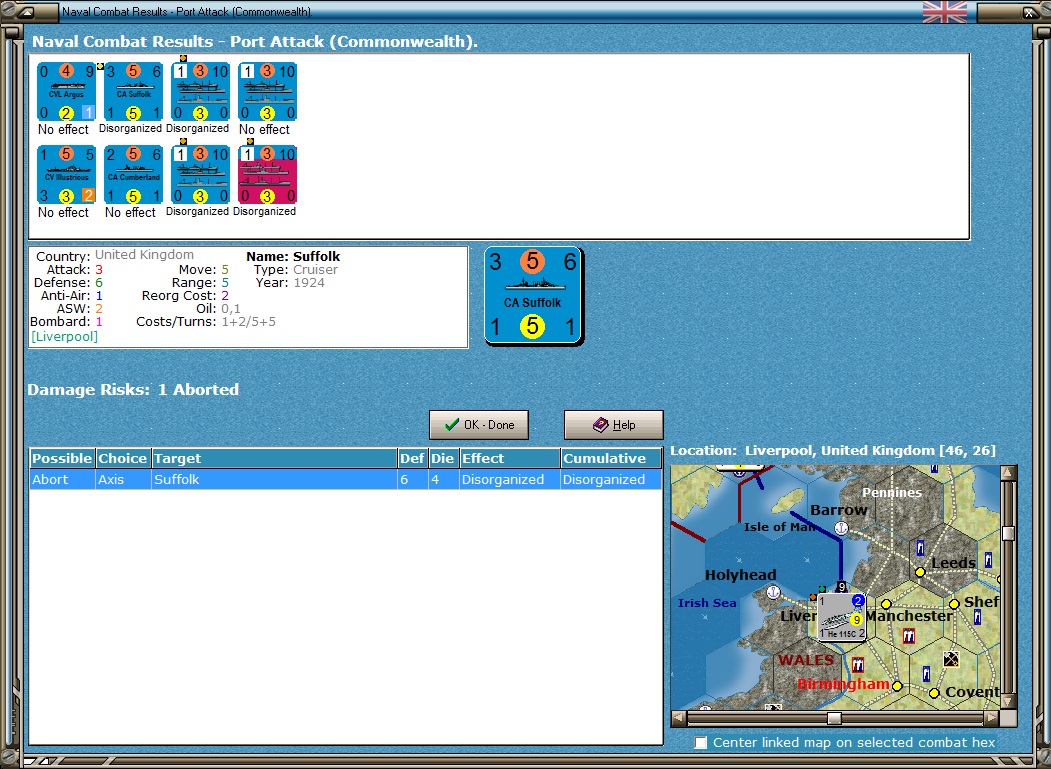Click the Damage Risks: 1 Aborted text
Viewport: 1051px width, 769px height.
coord(133,390)
